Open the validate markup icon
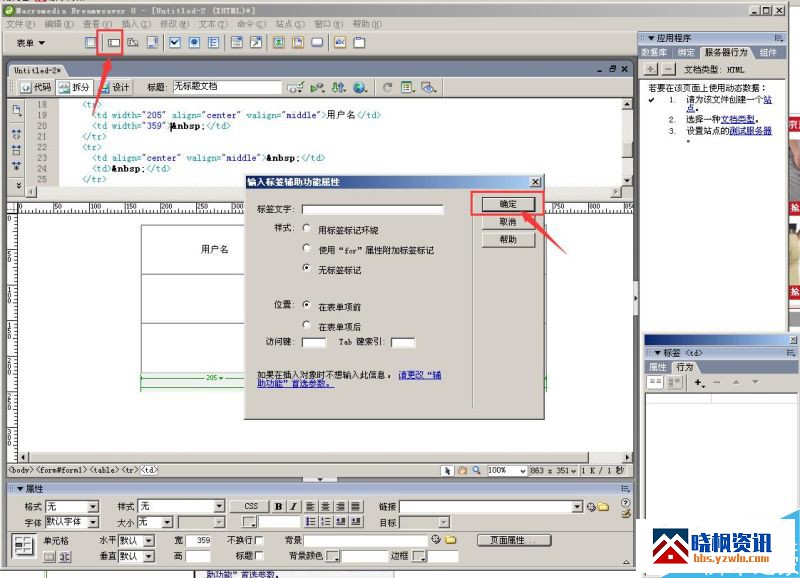Image resolution: width=800 pixels, height=578 pixels. (317, 88)
